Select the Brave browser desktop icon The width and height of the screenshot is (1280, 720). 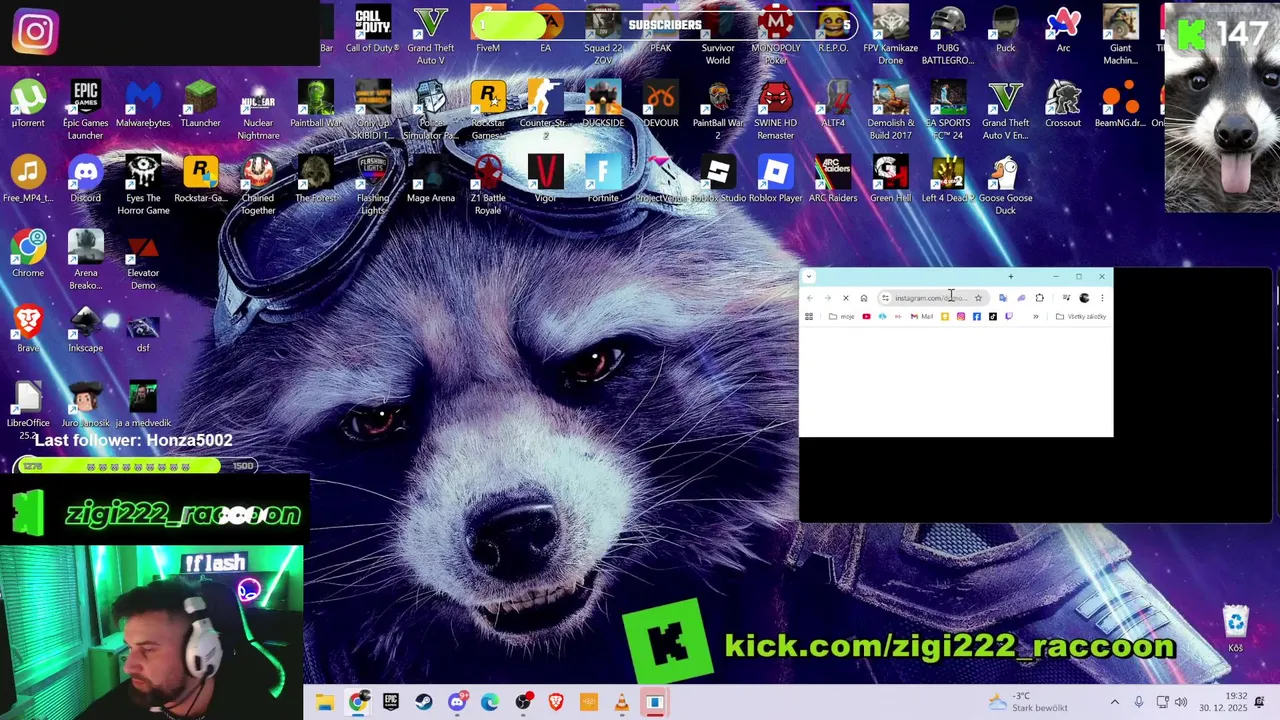click(x=28, y=329)
